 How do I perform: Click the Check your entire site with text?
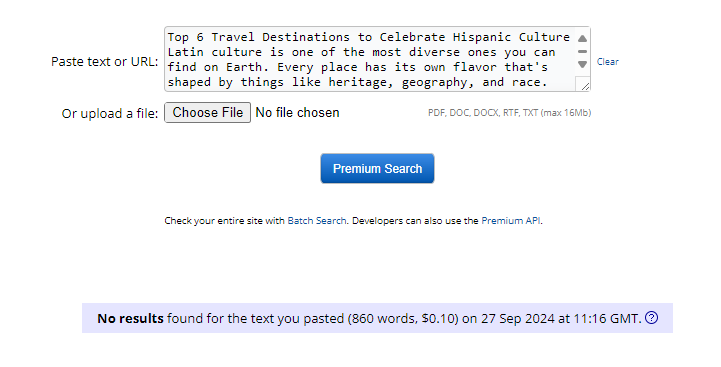[x=224, y=221]
